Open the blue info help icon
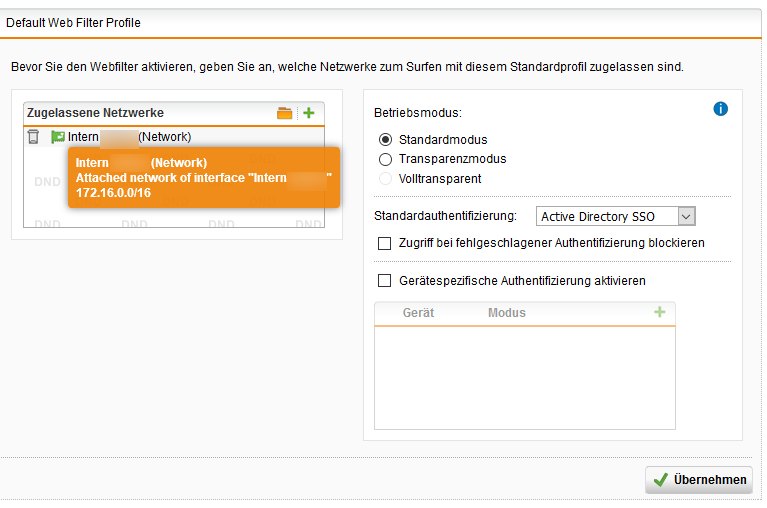This screenshot has width=767, height=508. [x=720, y=108]
